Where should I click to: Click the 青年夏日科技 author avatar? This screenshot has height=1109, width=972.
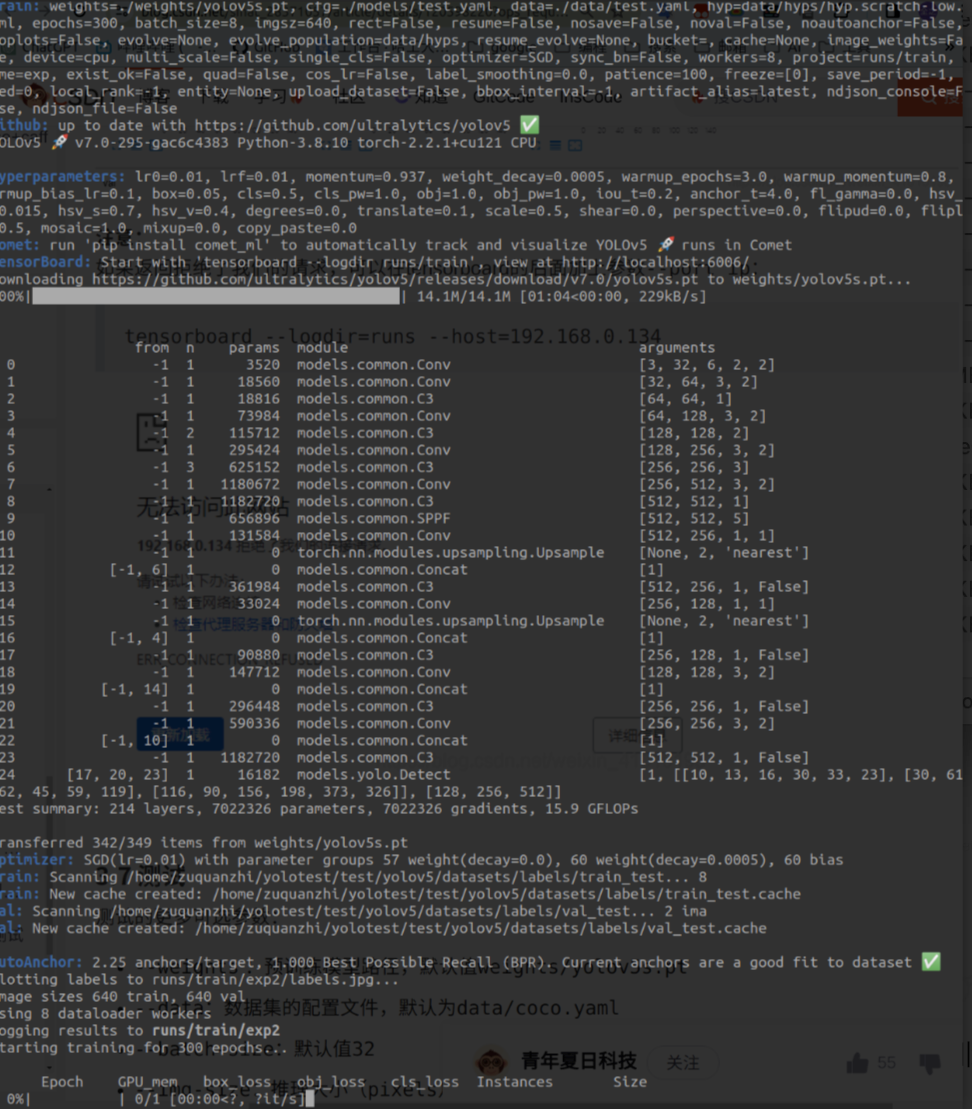pos(491,1062)
